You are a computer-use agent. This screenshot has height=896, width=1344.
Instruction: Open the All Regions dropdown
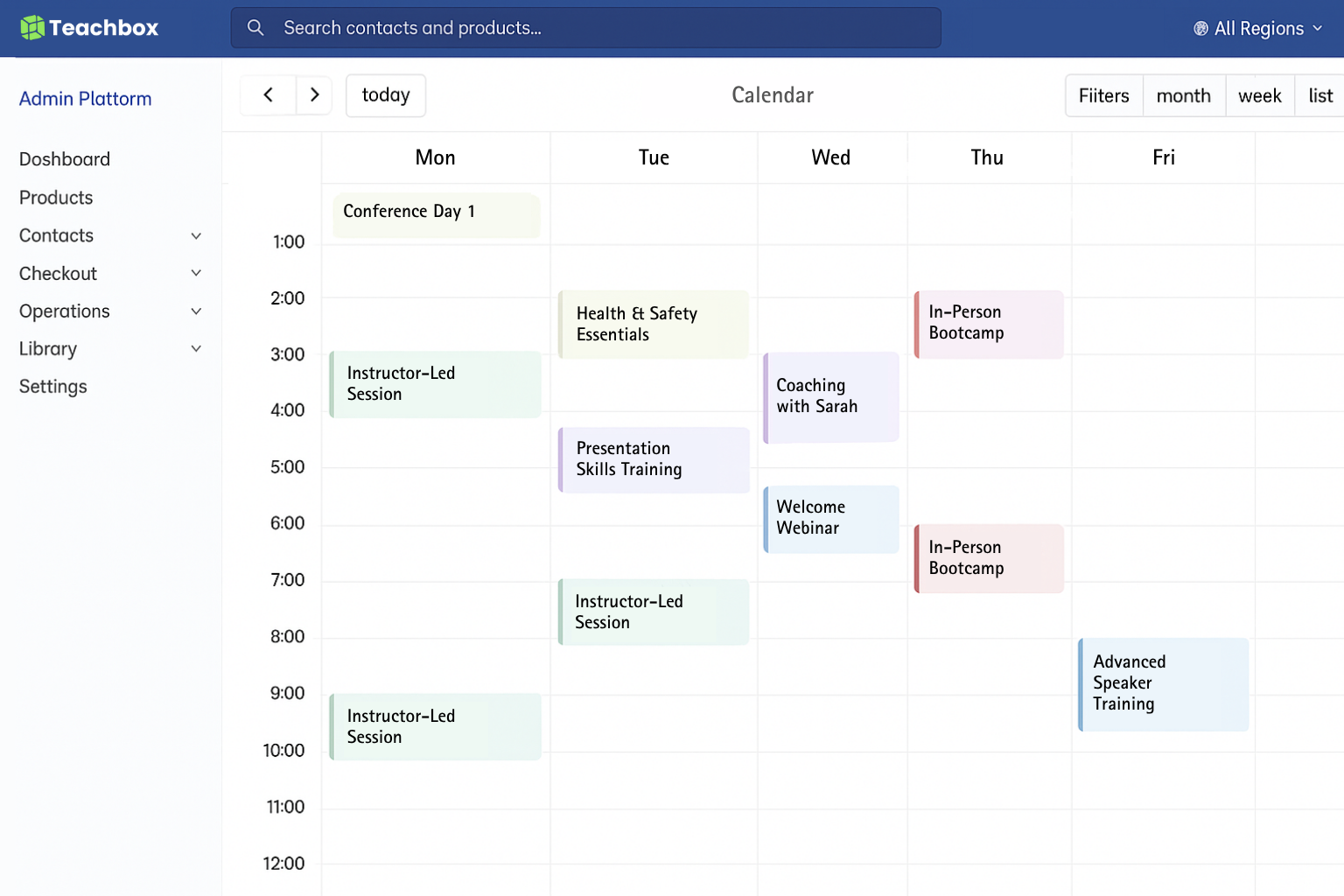[x=1258, y=27]
